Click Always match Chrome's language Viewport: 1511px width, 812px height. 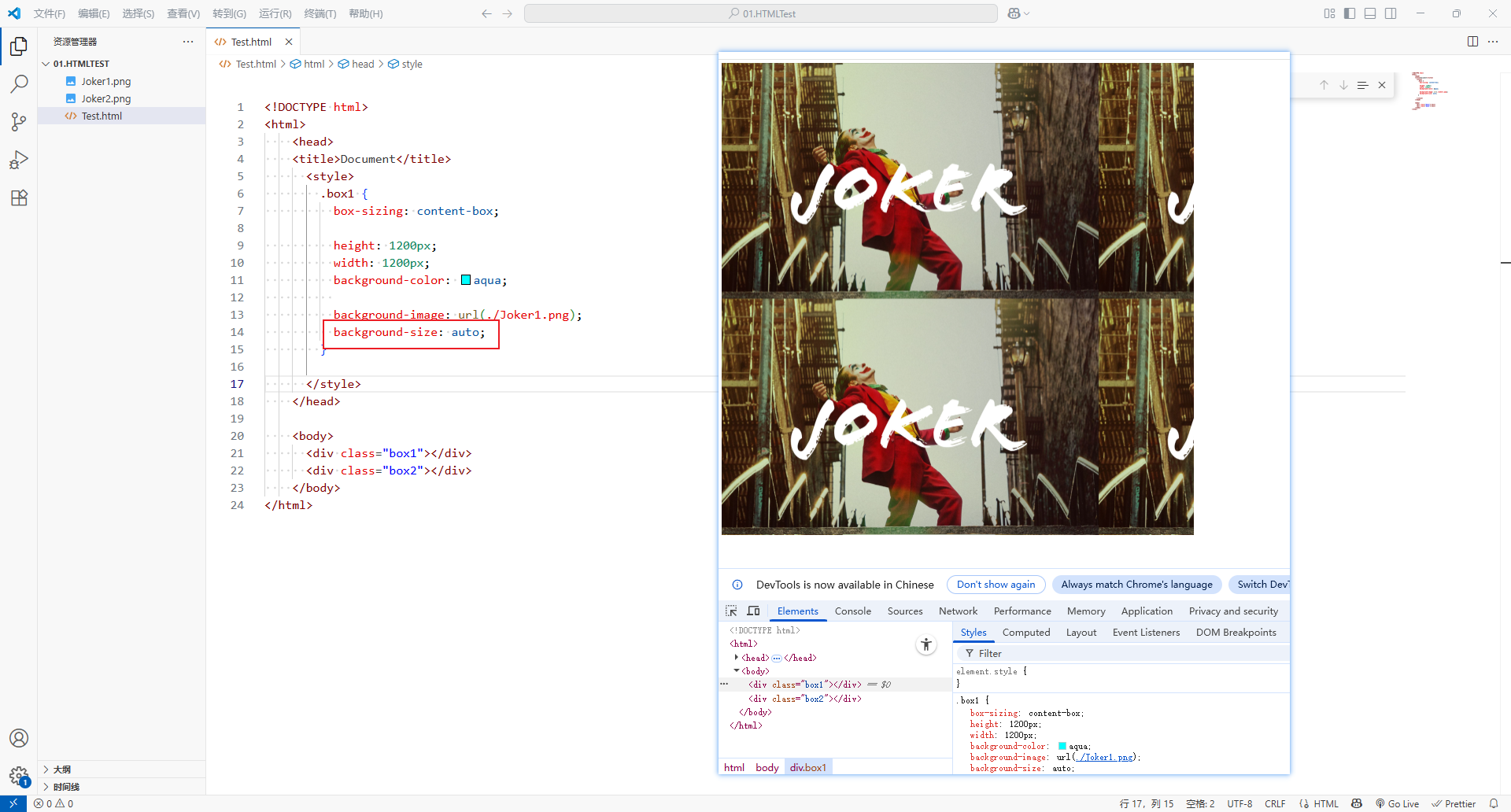tap(1136, 585)
